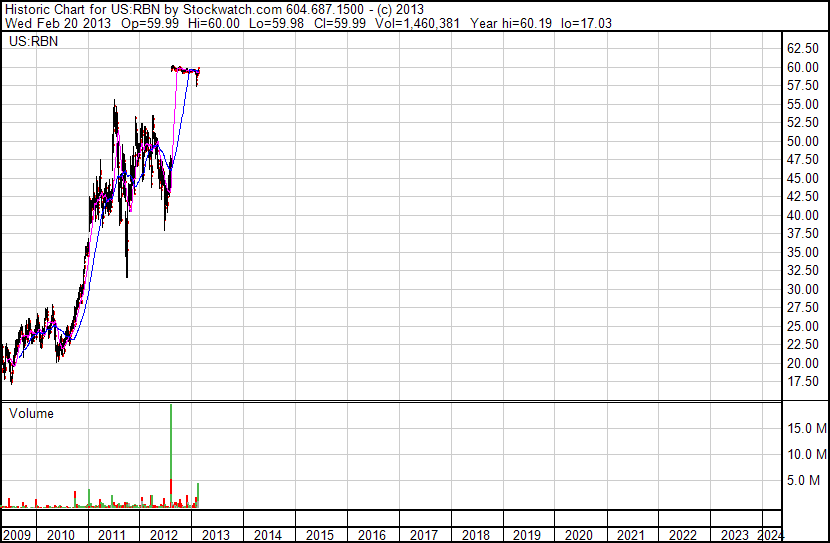Click the 17.50 price axis label
Image resolution: width=830 pixels, height=543 pixels.
(x=803, y=382)
